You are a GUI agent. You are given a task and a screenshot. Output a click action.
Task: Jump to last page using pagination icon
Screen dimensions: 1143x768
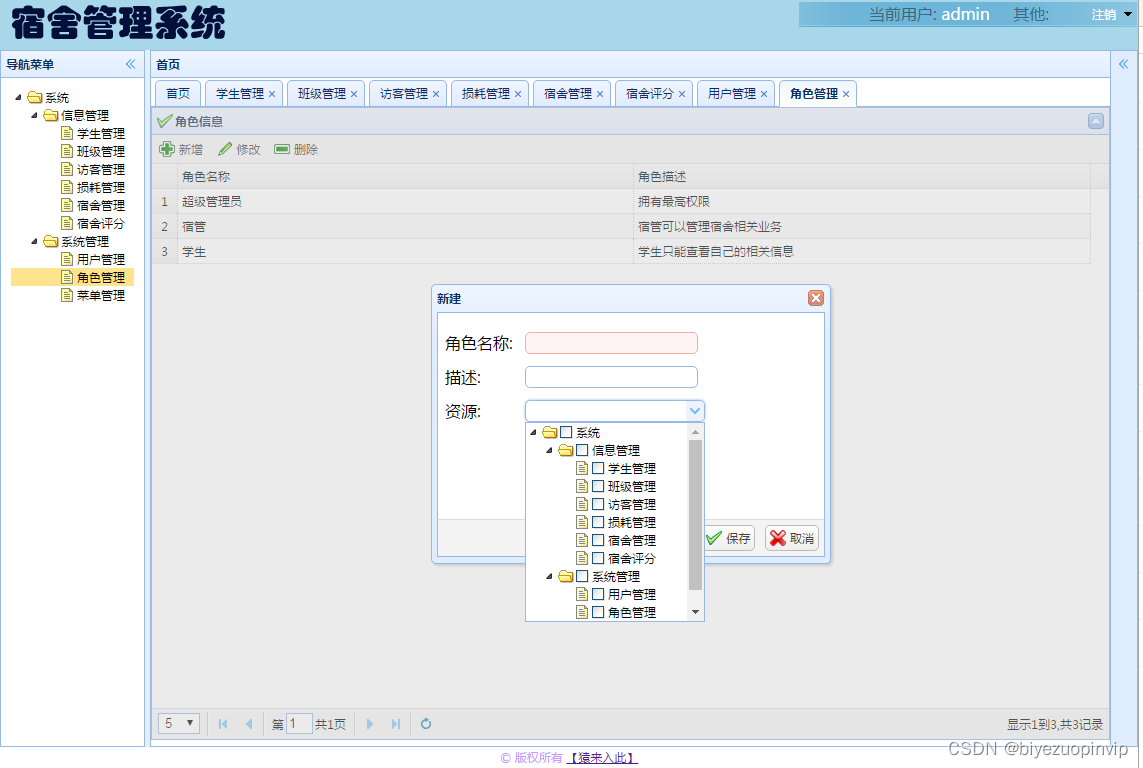[394, 723]
